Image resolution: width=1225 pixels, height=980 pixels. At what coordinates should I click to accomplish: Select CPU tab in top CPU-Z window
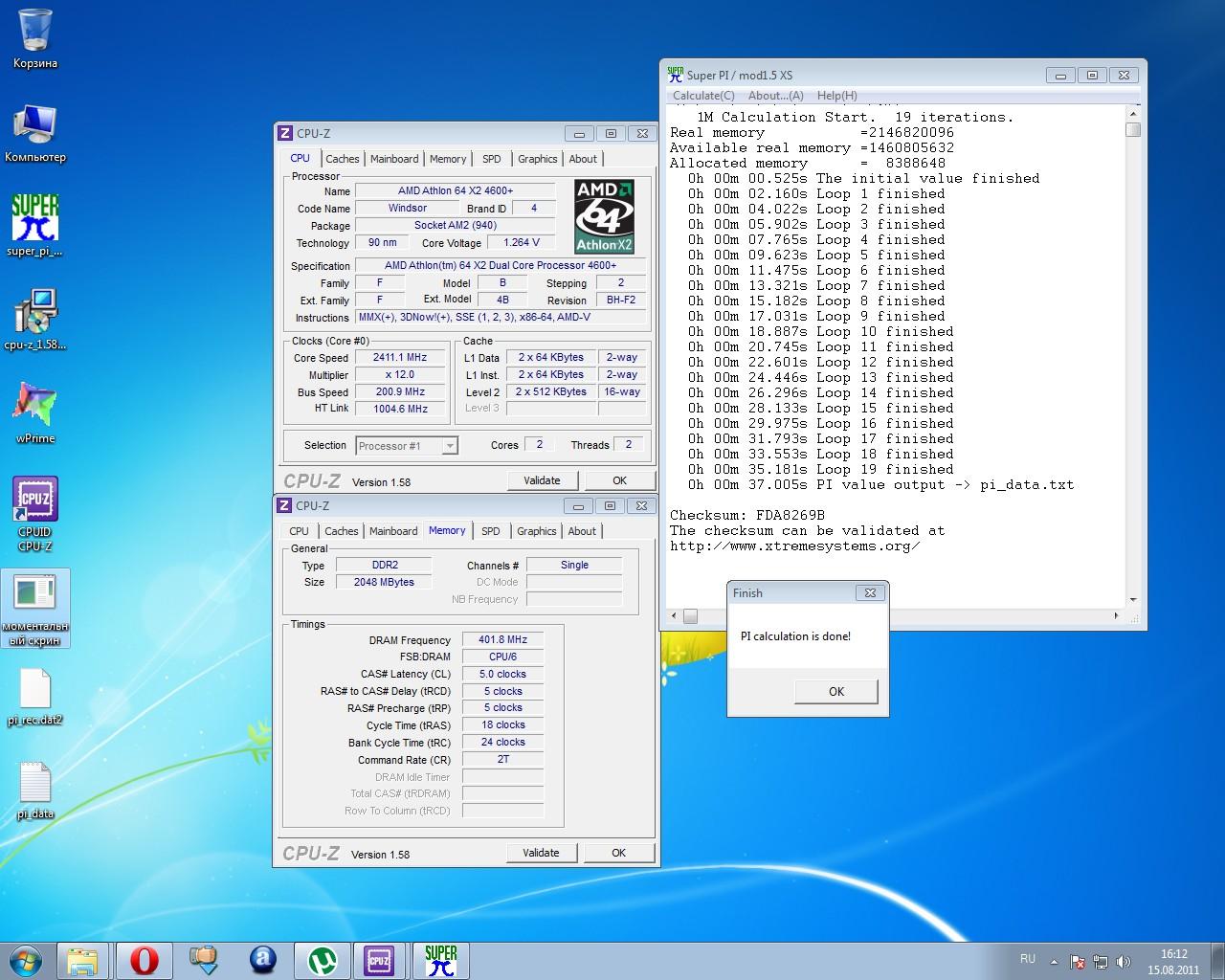[301, 158]
